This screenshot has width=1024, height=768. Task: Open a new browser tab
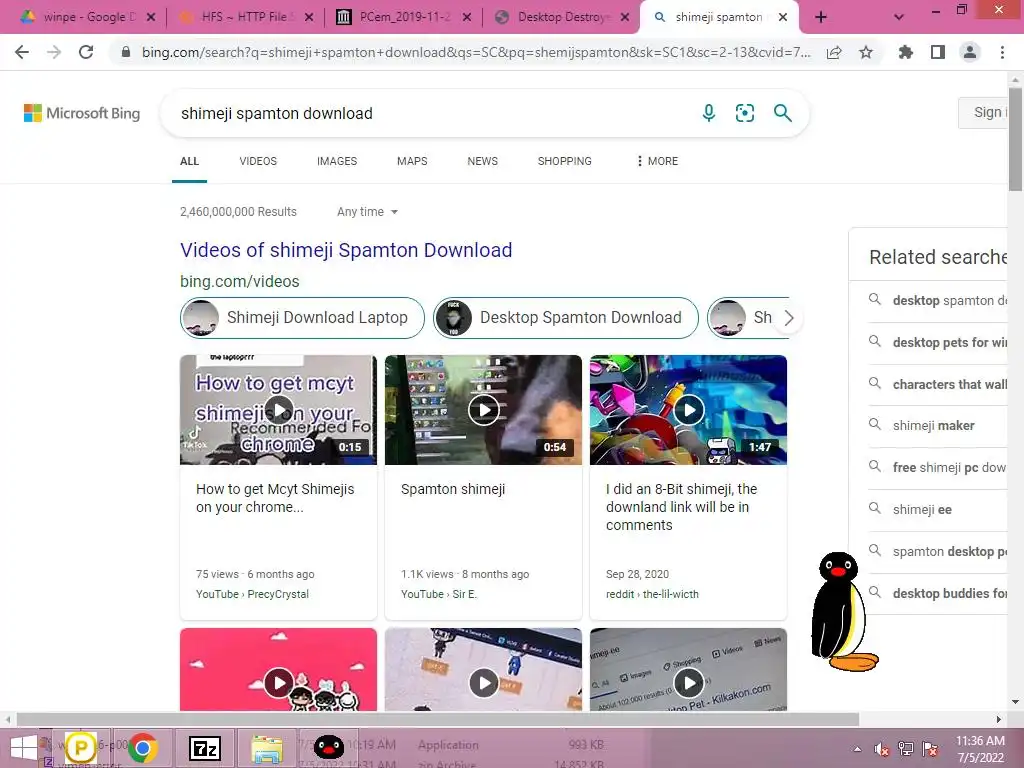coord(821,18)
